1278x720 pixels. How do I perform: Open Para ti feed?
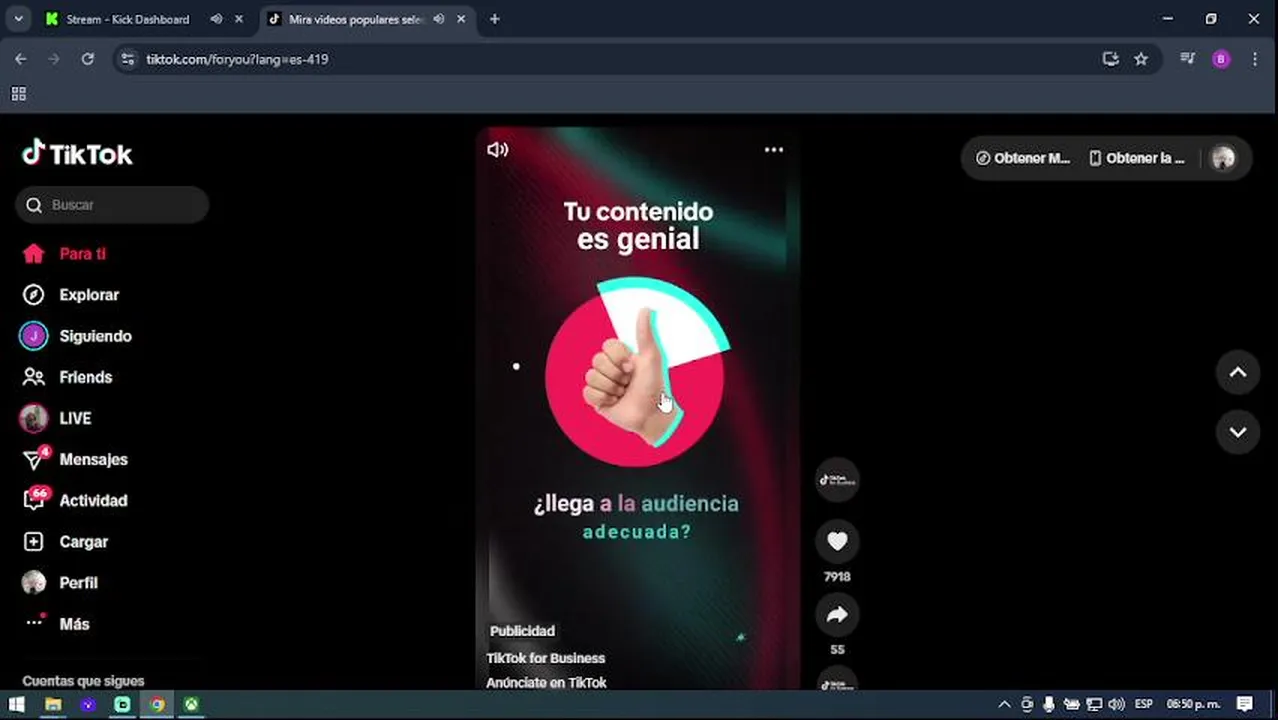point(64,254)
